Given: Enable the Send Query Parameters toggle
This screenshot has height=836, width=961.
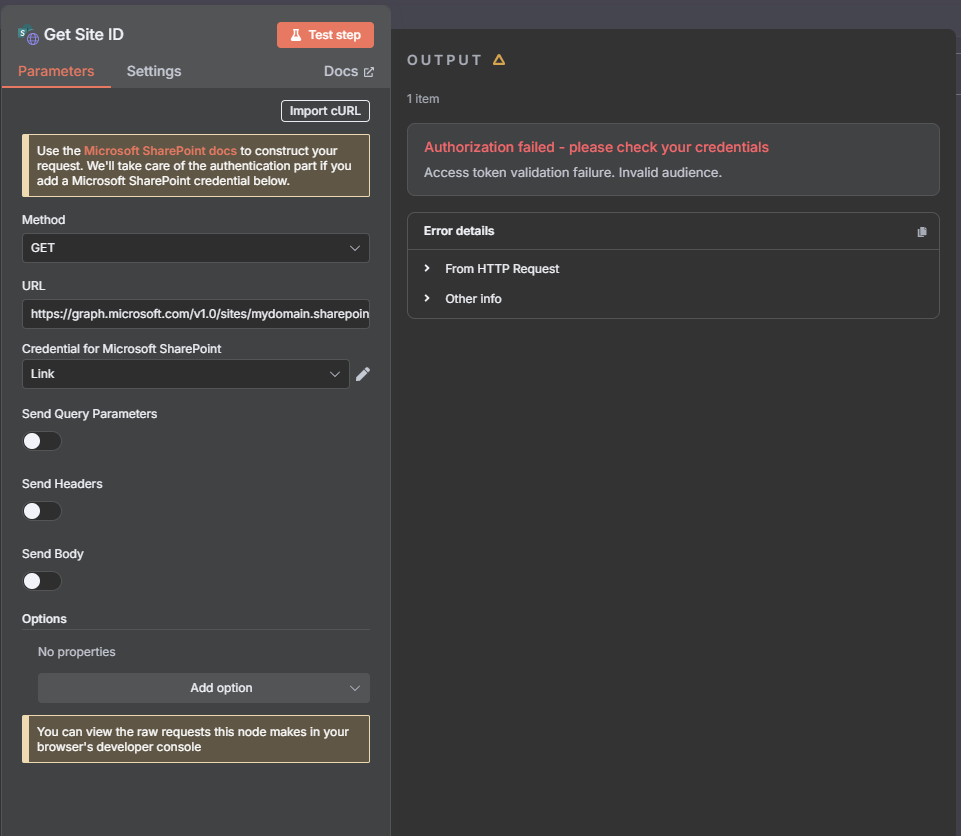Looking at the screenshot, I should (x=42, y=441).
